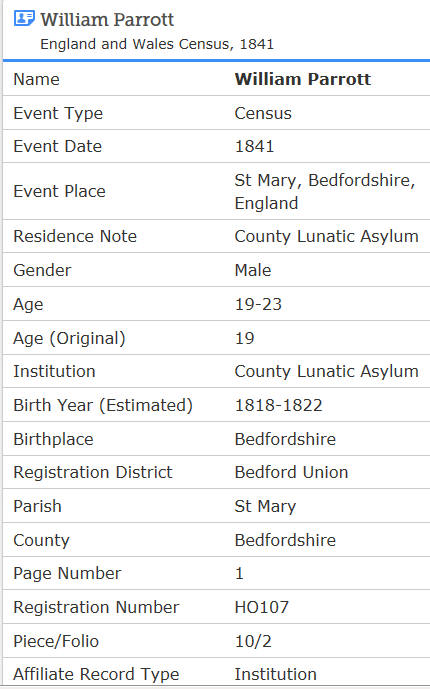Select the Age (Original) value 19

pos(245,338)
